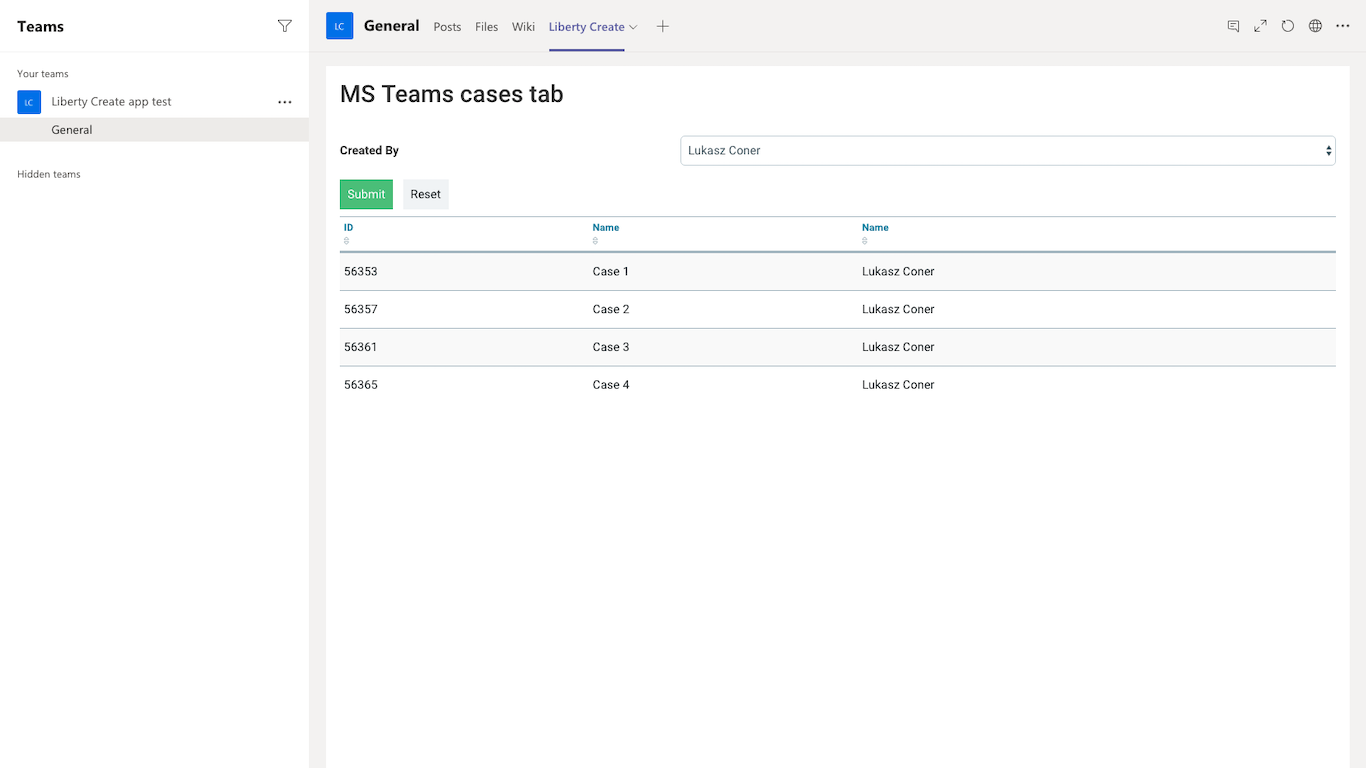Select the General channel in sidebar

click(x=154, y=130)
